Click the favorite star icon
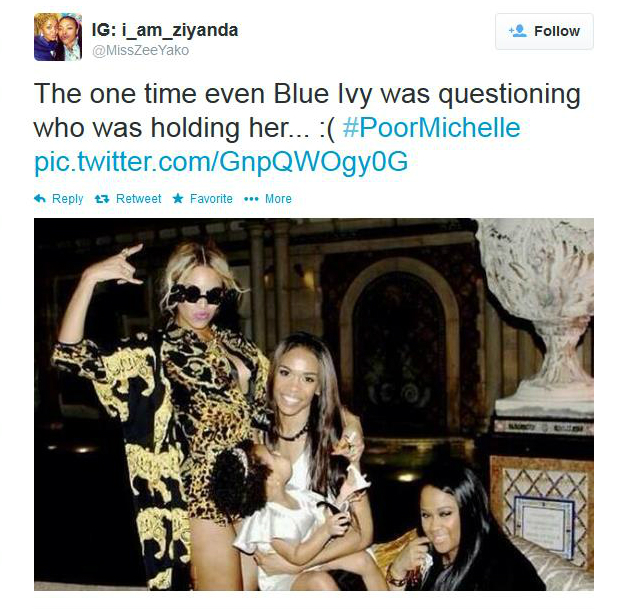The width and height of the screenshot is (620, 609). pyautogui.click(x=178, y=198)
